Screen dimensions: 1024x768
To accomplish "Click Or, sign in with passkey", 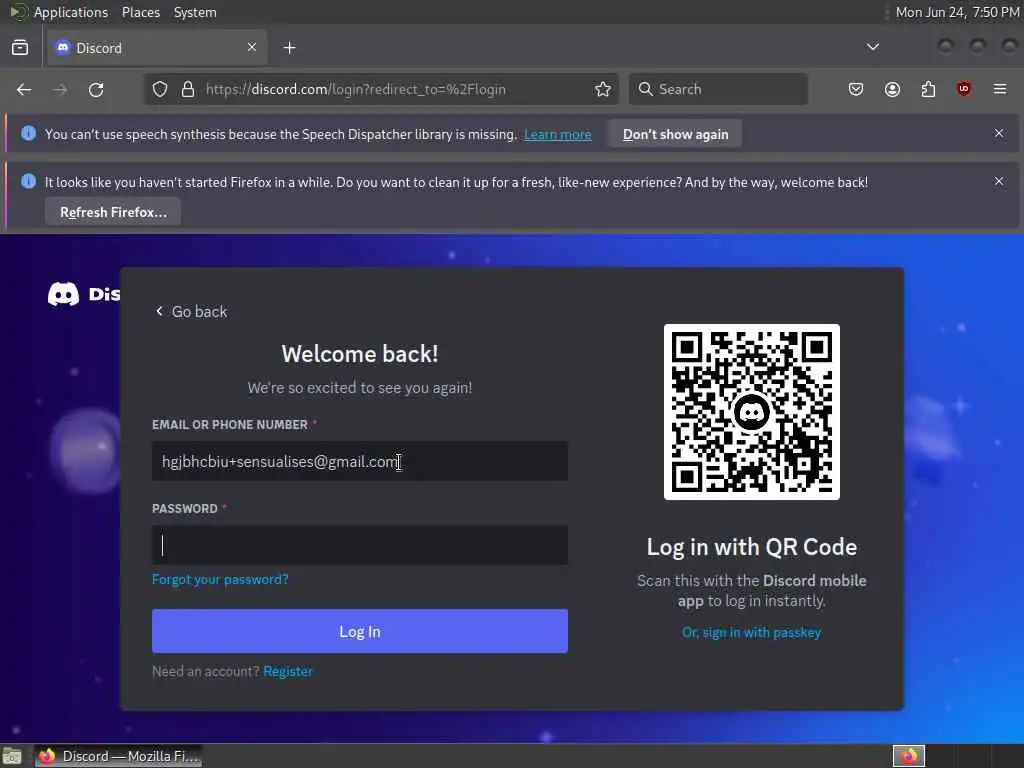I will (752, 632).
